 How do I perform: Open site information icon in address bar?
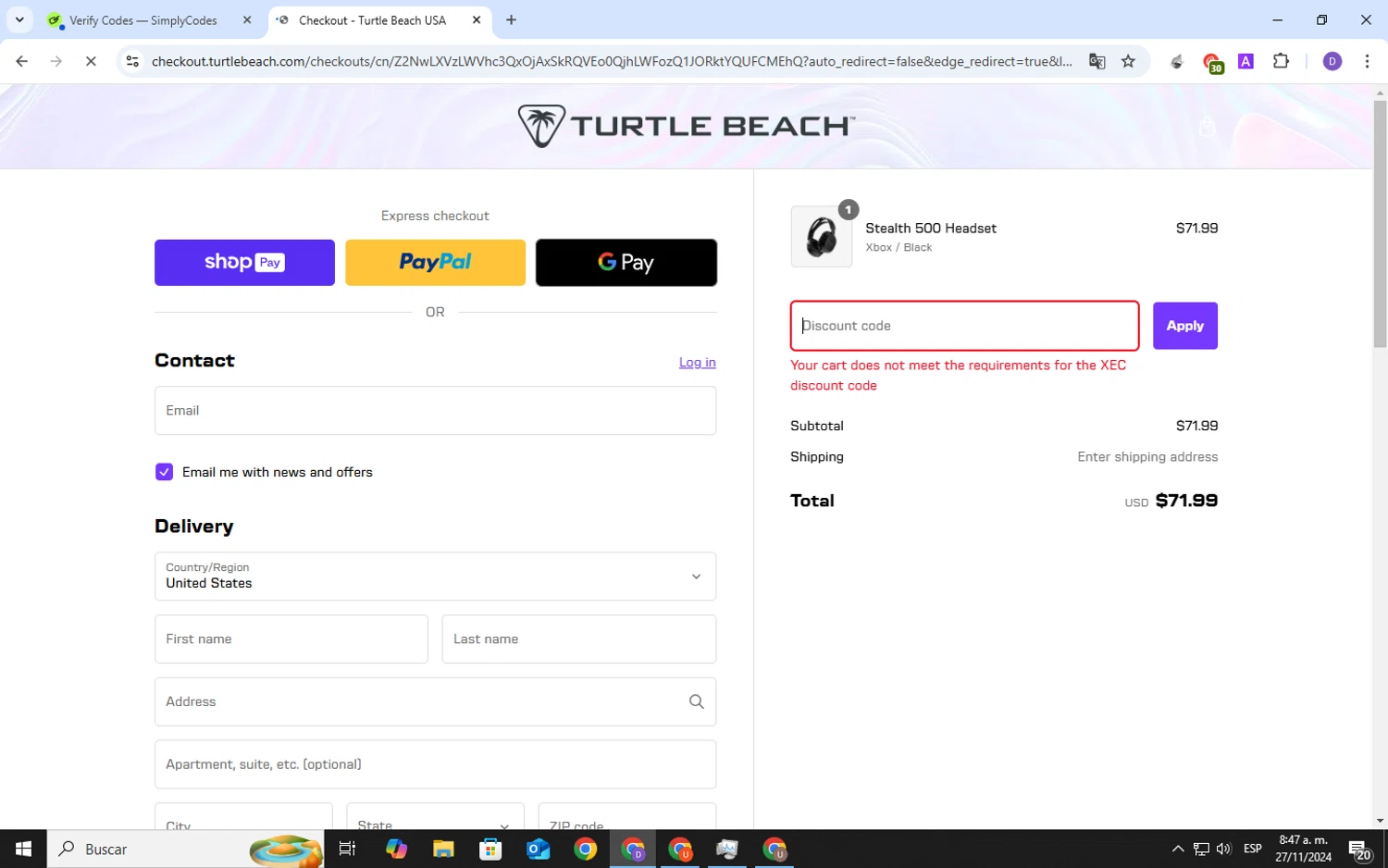pos(132,61)
